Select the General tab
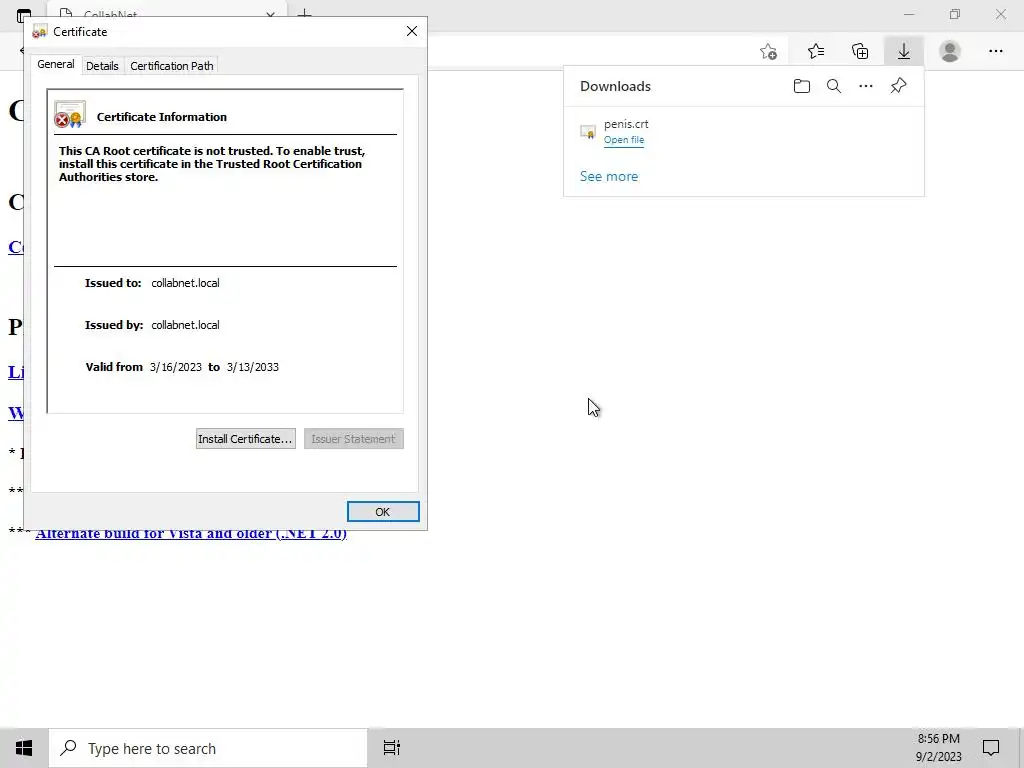1024x768 pixels. pos(56,64)
